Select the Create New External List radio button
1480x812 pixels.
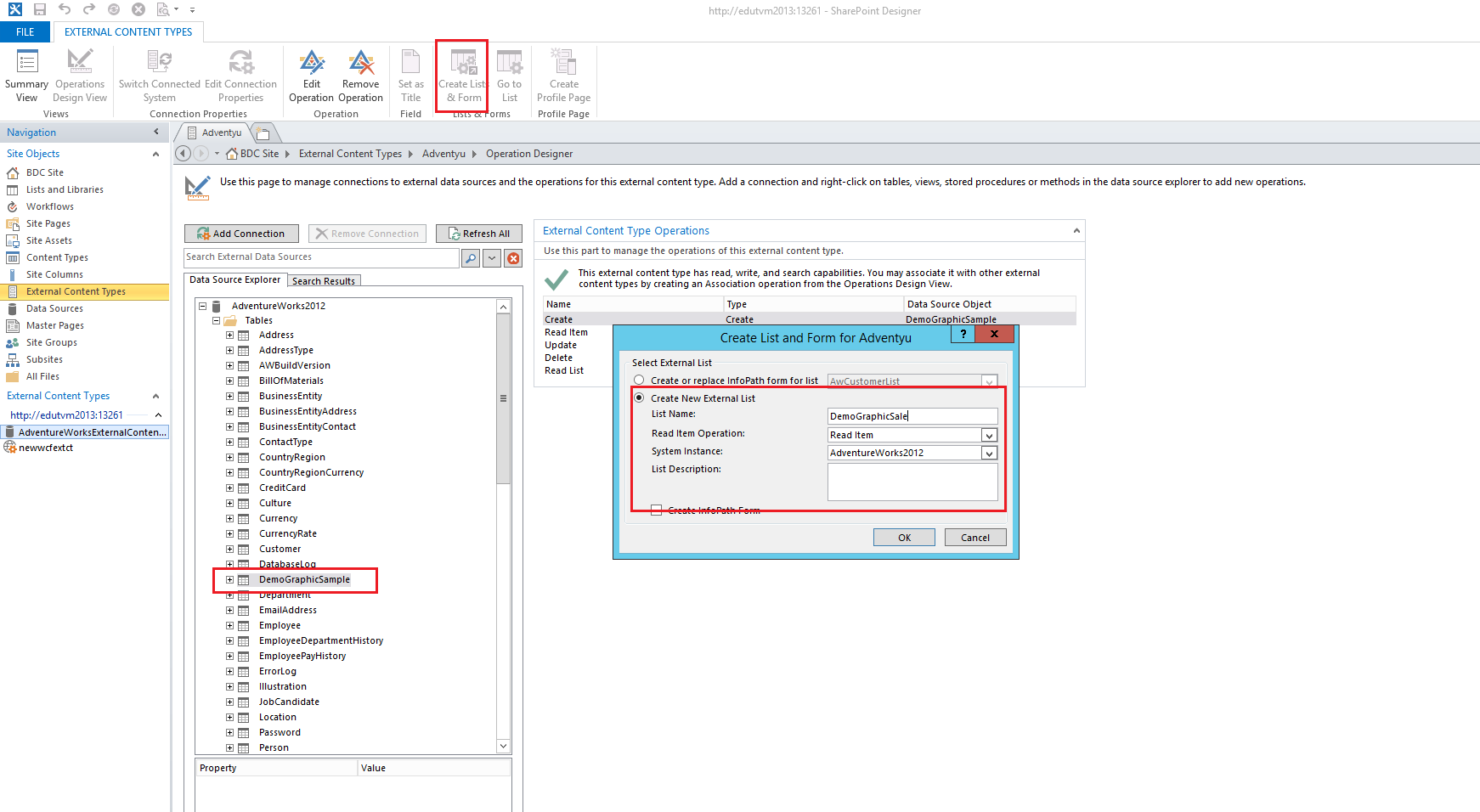(x=639, y=398)
